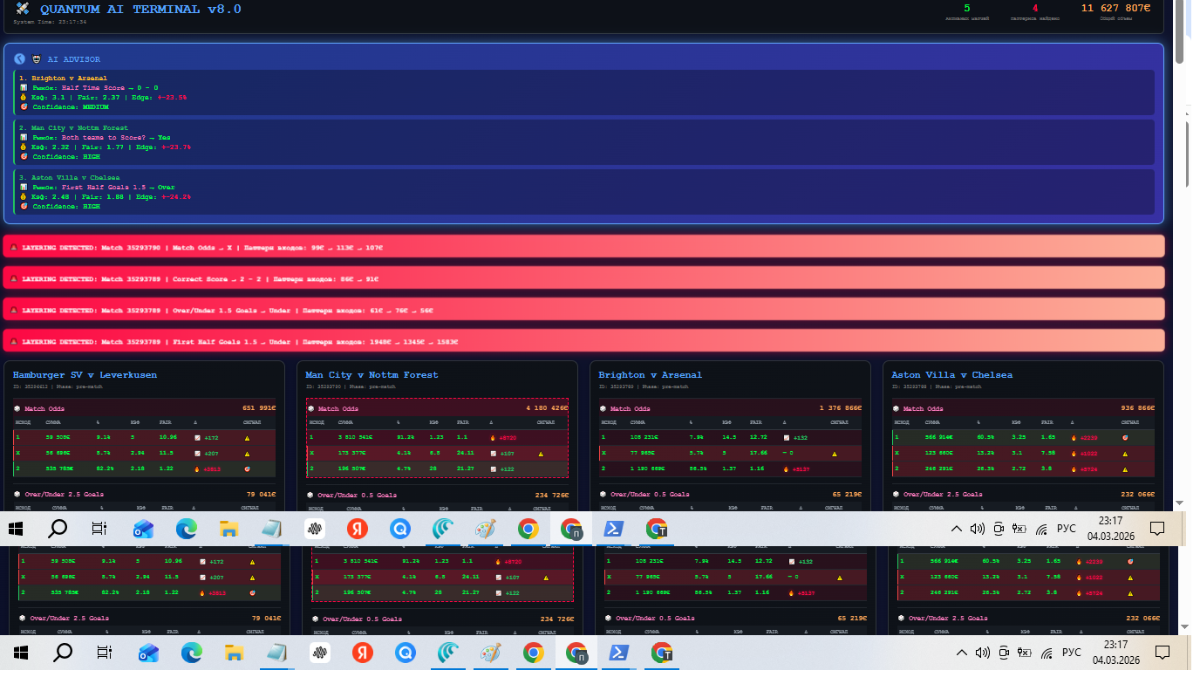The height and width of the screenshot is (684, 1200).
Task: Click the robot icon in AI ADVISOR header
Action: pyautogui.click(x=37, y=59)
